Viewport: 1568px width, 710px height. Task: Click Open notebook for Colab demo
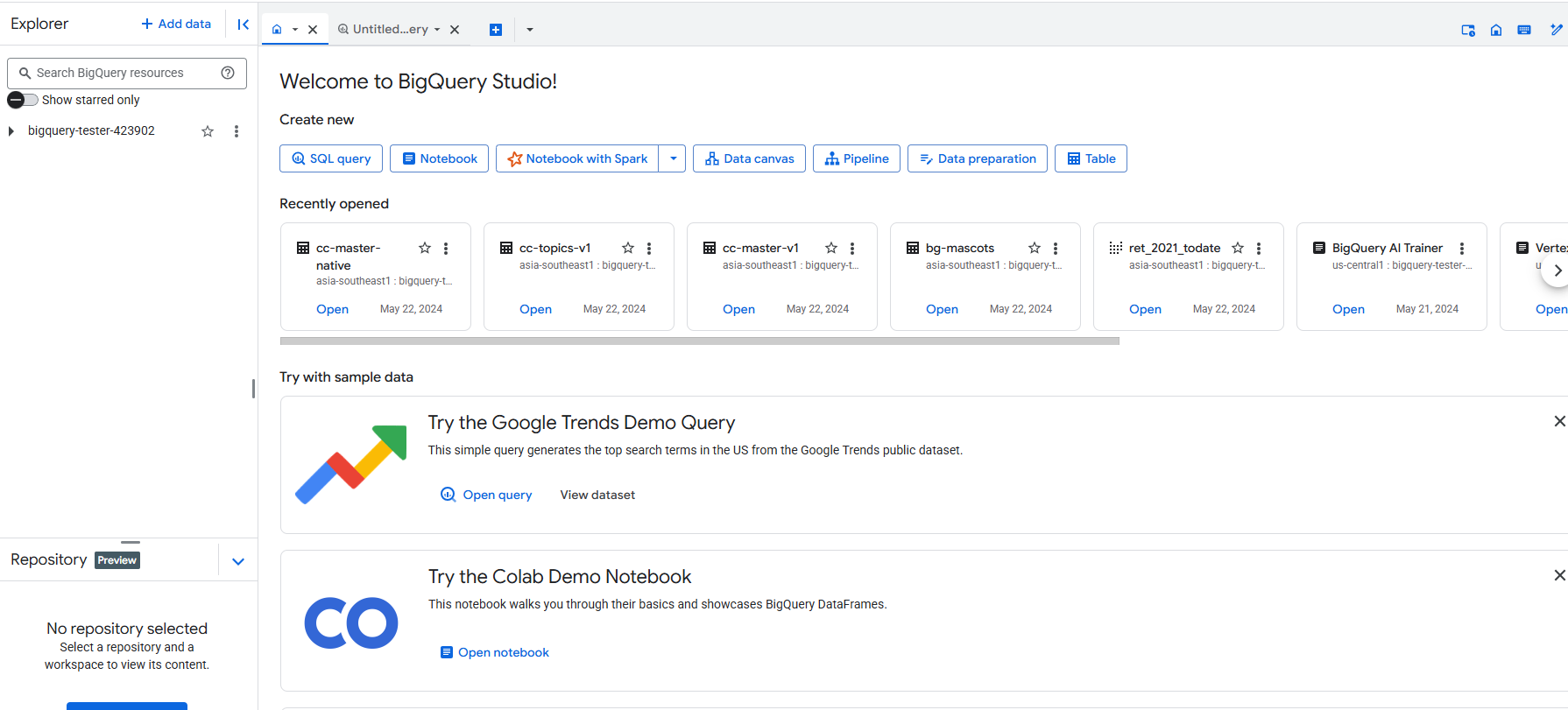point(495,652)
